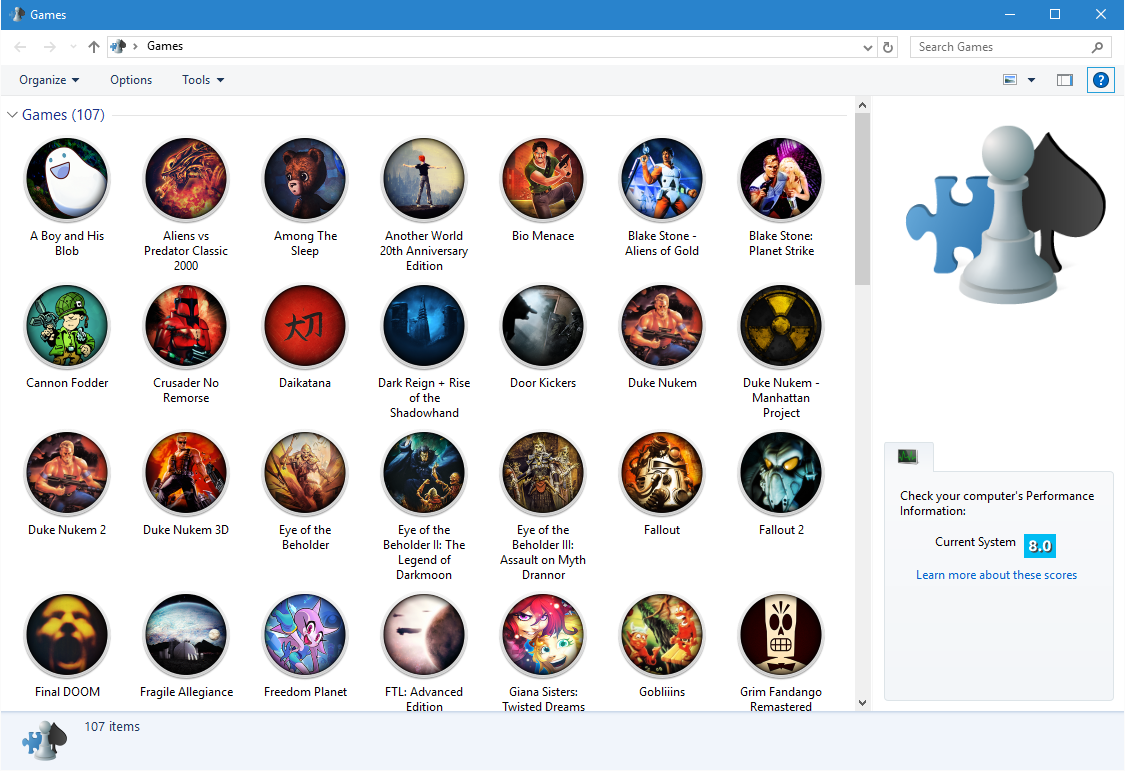Select the Duke Nukem - Manhattan Project icon

(781, 326)
